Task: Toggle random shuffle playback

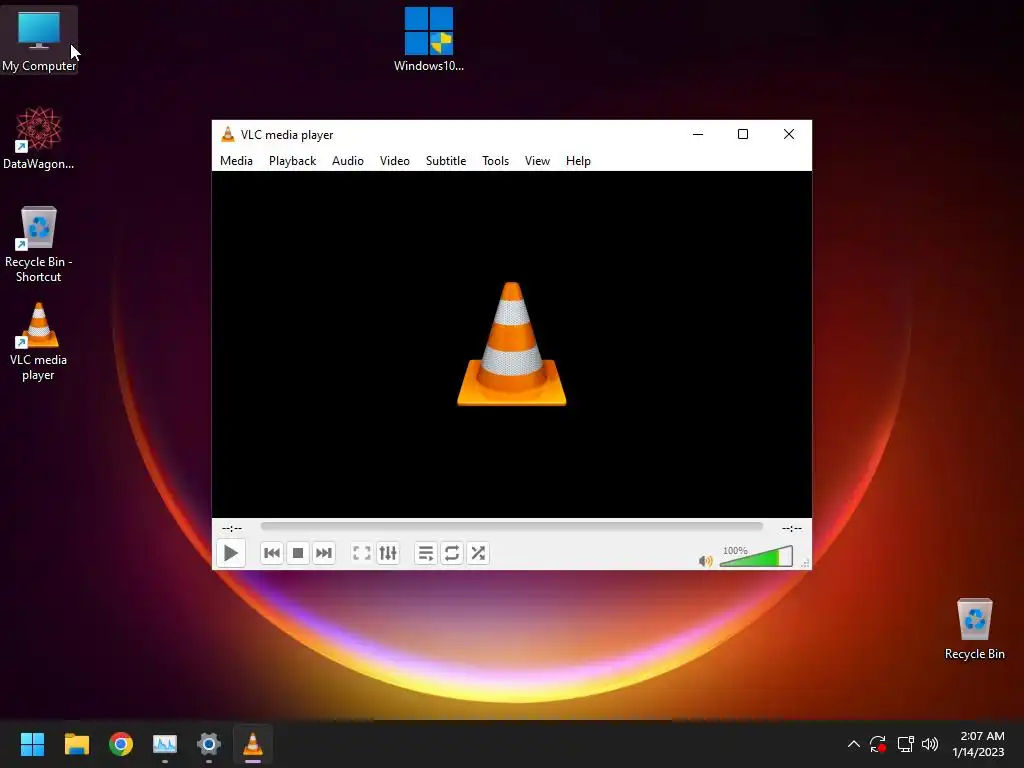Action: 478,553
